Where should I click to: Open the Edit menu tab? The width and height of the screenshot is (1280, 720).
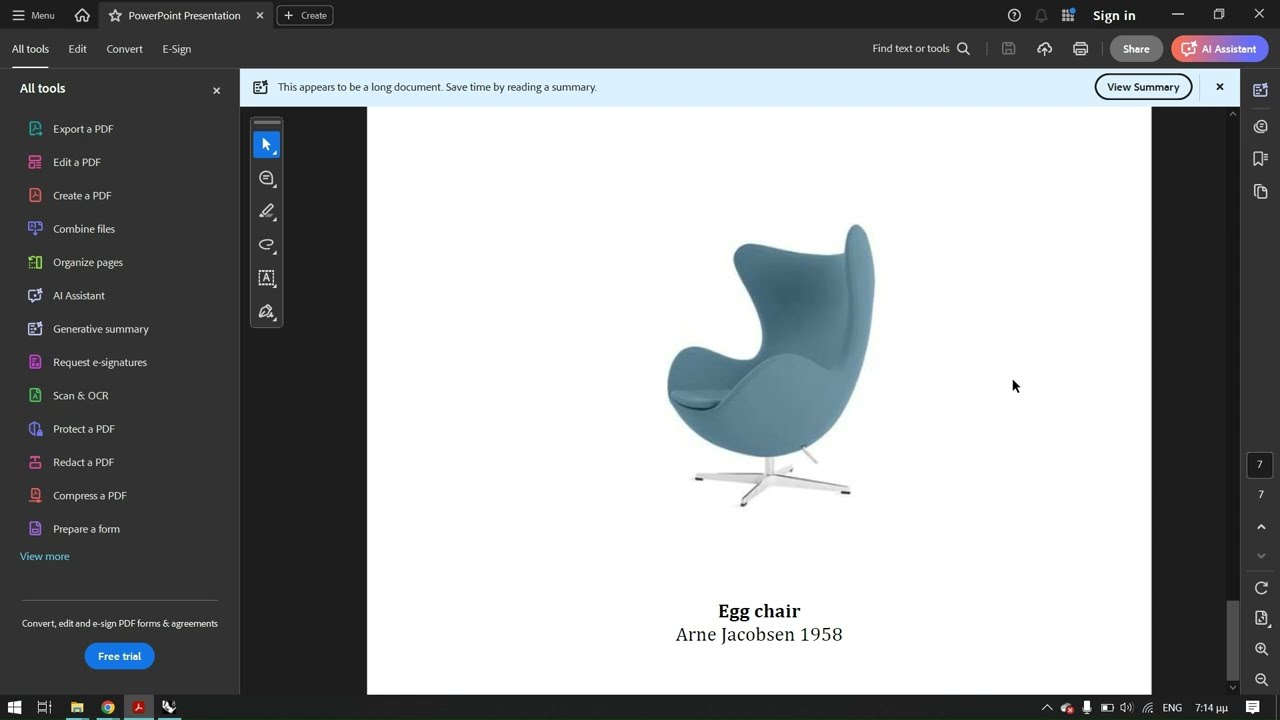pos(77,49)
